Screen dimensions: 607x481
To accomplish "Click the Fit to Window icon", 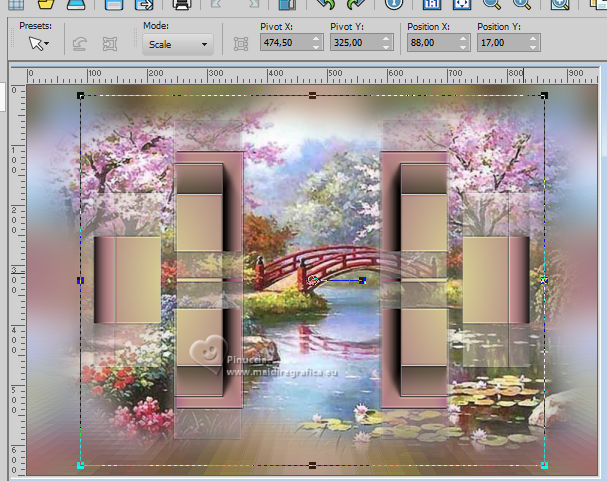I will [x=462, y=4].
